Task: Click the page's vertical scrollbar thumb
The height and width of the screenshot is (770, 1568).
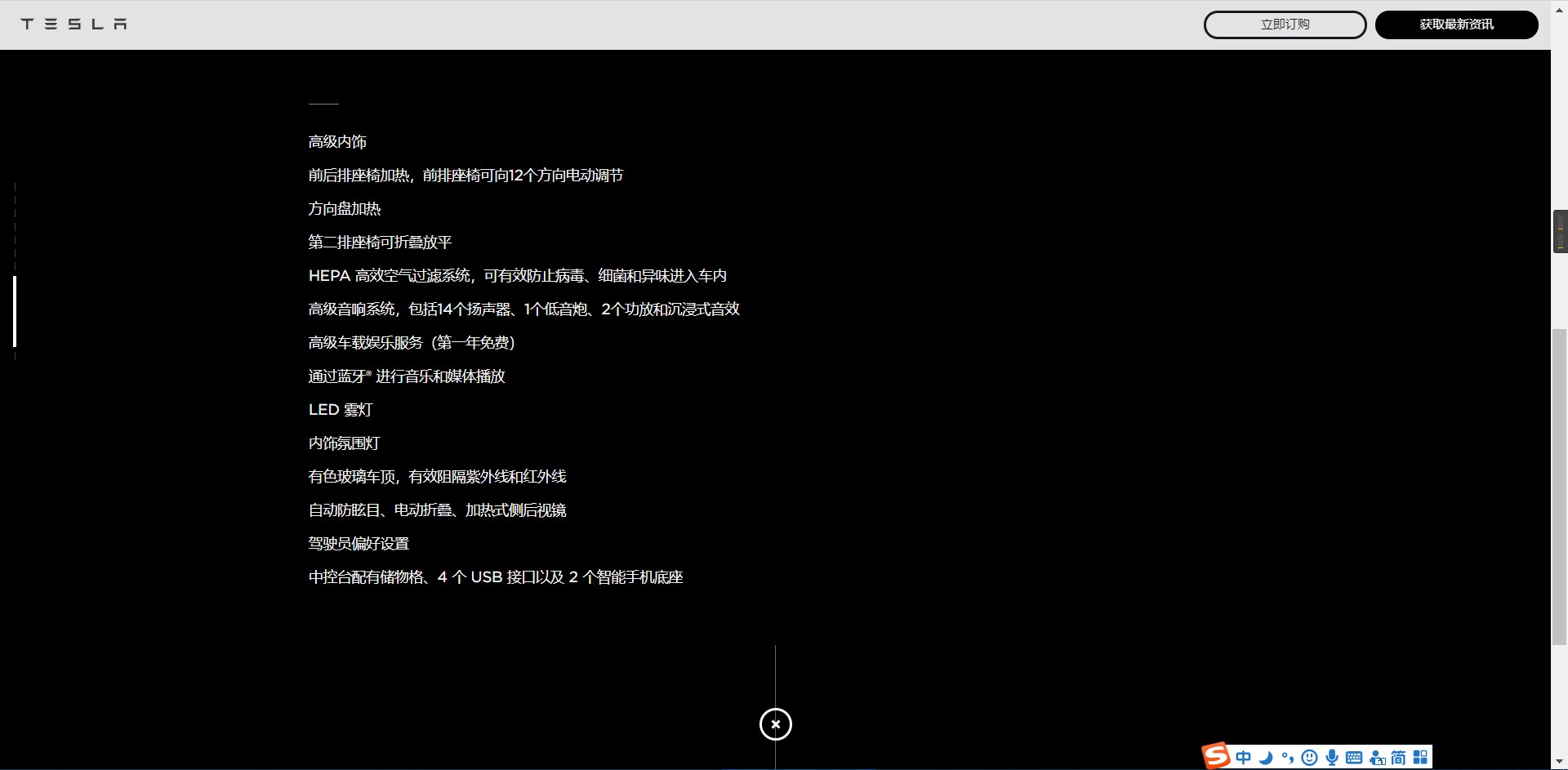Action: [x=1559, y=486]
